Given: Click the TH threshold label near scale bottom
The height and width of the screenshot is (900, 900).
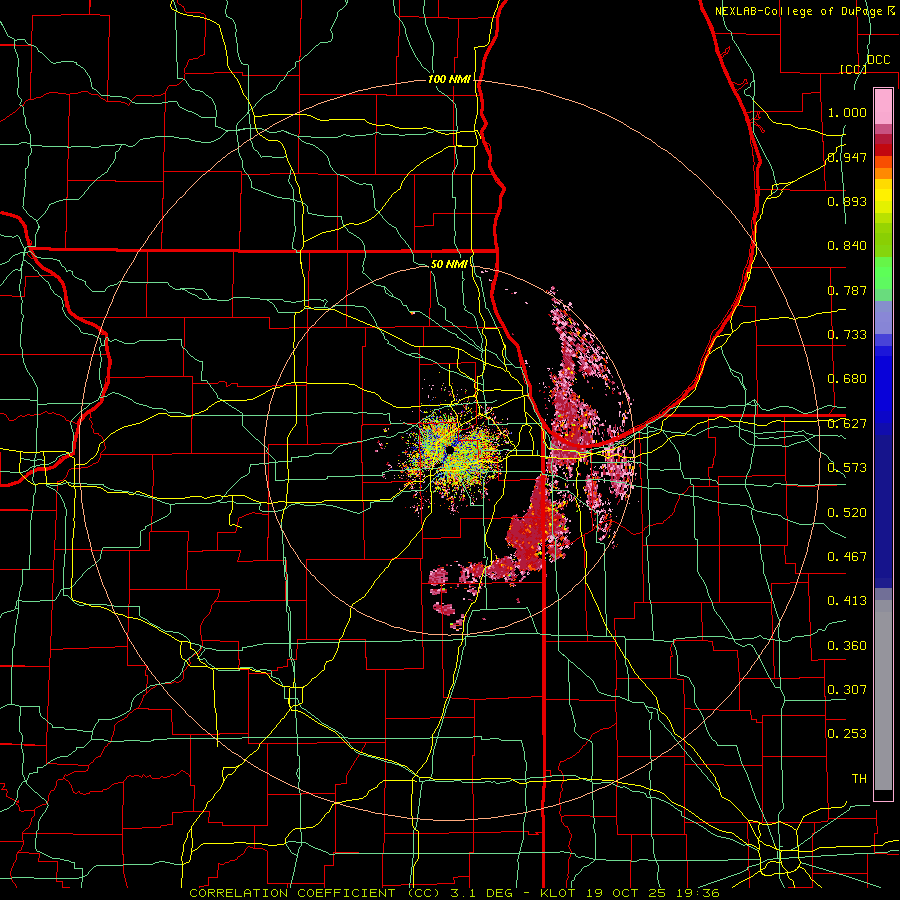Looking at the screenshot, I should pos(859,779).
